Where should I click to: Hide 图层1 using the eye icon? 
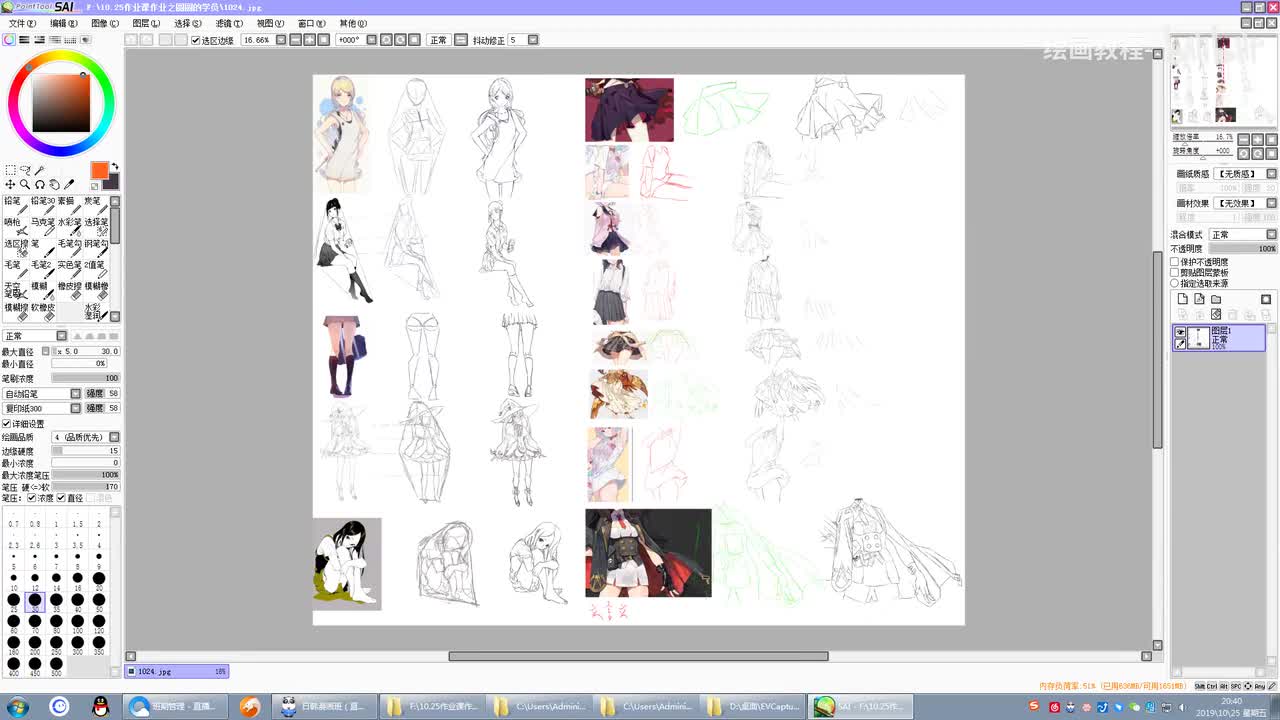click(1180, 332)
